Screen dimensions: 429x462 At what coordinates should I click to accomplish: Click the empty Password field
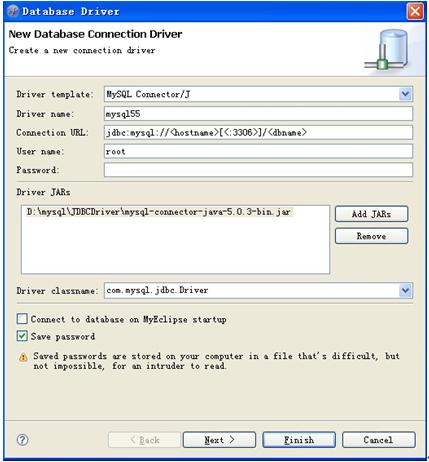258,170
